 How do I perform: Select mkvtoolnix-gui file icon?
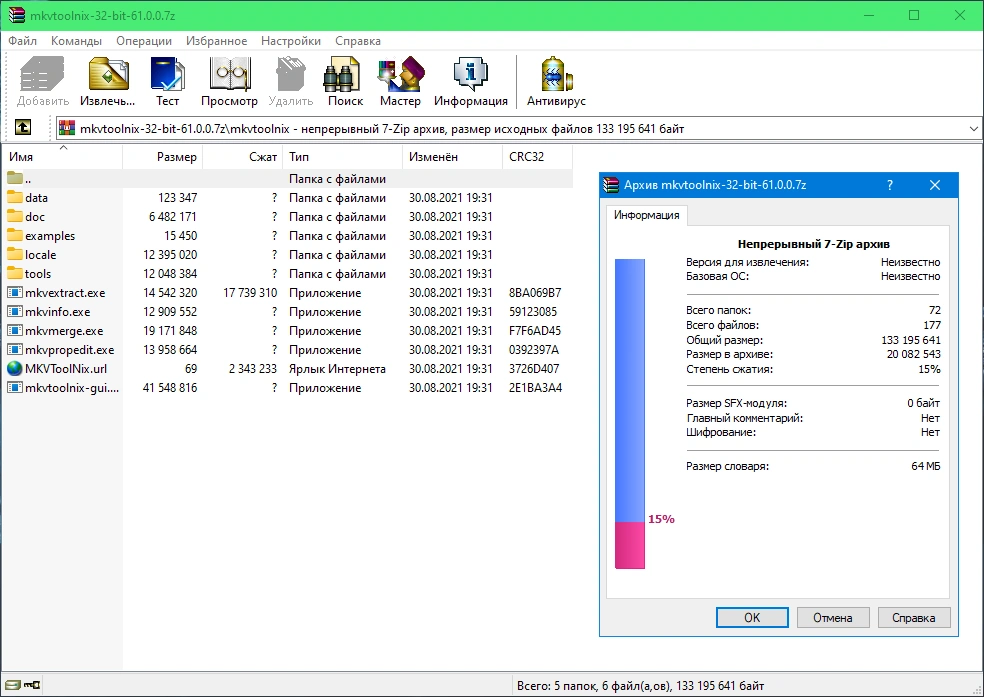point(14,388)
